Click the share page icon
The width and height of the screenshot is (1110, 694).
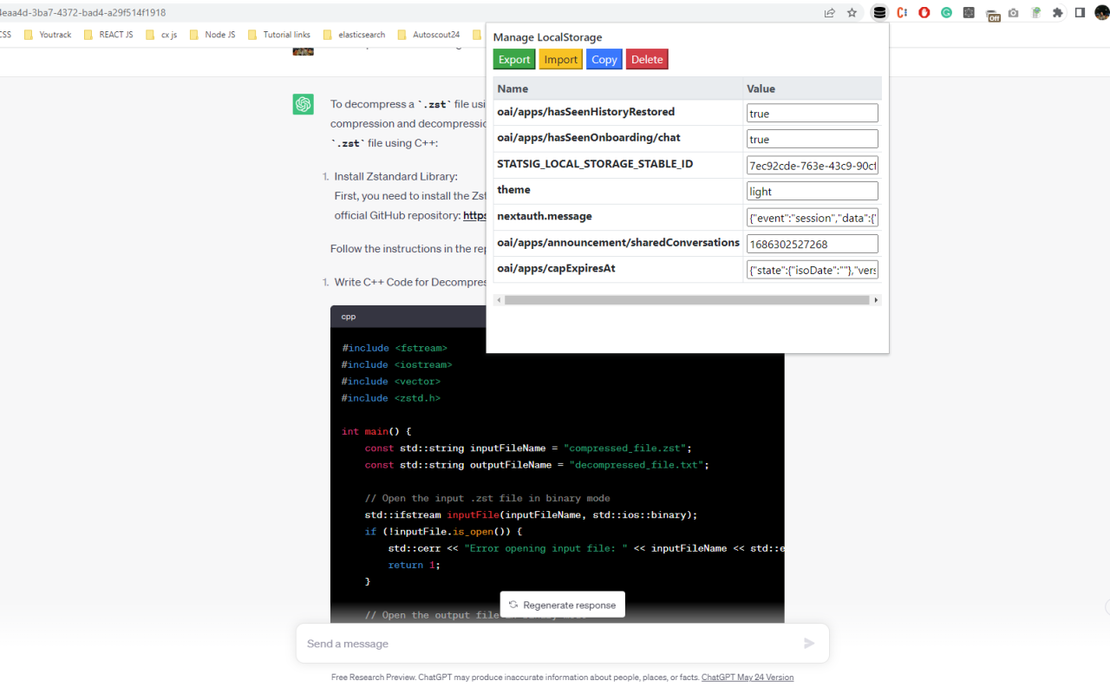tap(828, 13)
